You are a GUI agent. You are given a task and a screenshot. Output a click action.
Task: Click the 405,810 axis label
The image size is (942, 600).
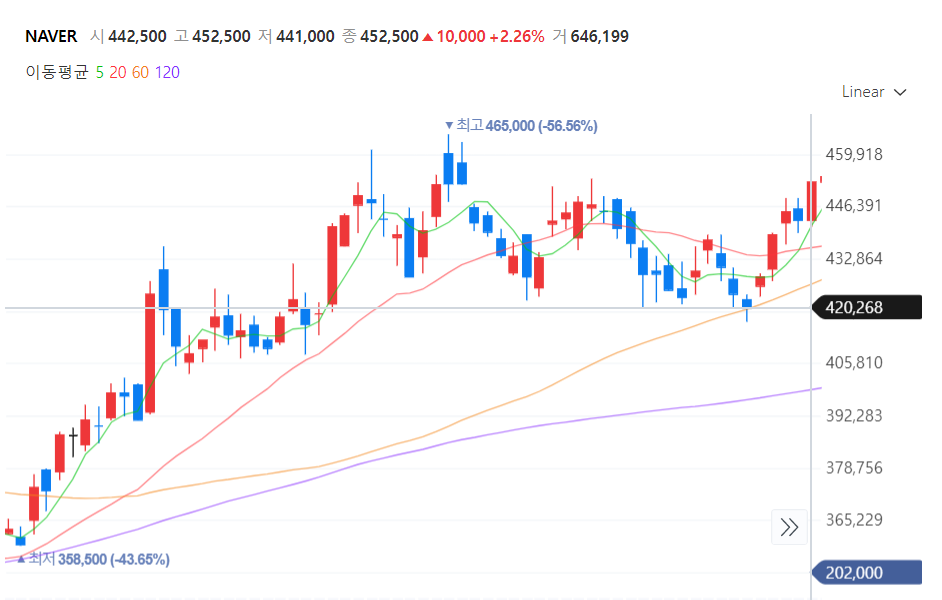(x=854, y=362)
